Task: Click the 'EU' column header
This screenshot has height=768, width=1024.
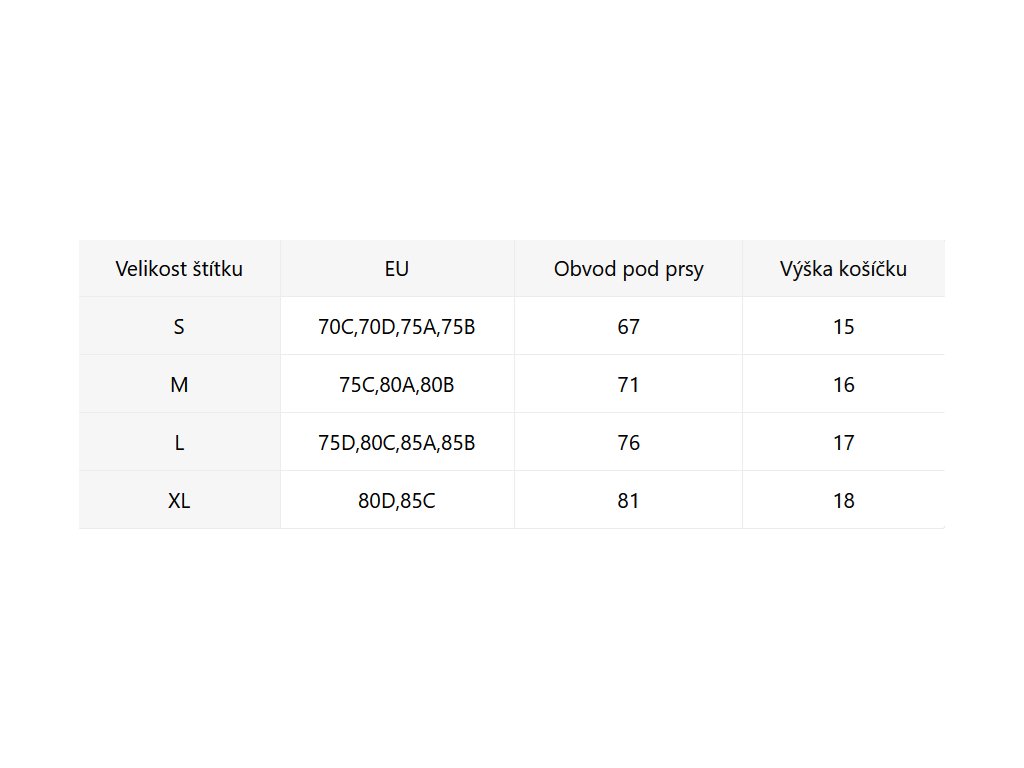Action: click(397, 269)
